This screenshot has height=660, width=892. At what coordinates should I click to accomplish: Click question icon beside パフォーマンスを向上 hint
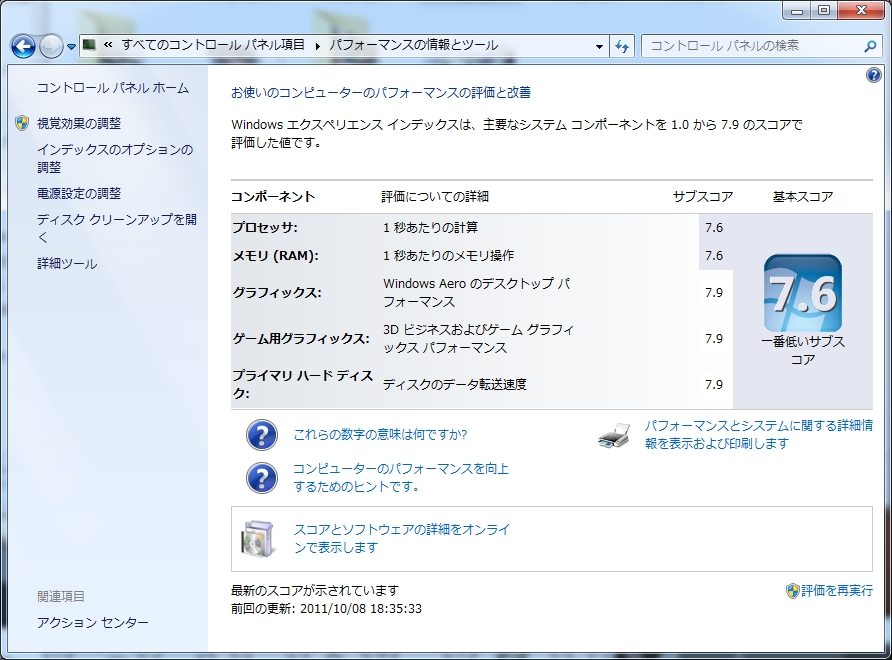pos(262,478)
